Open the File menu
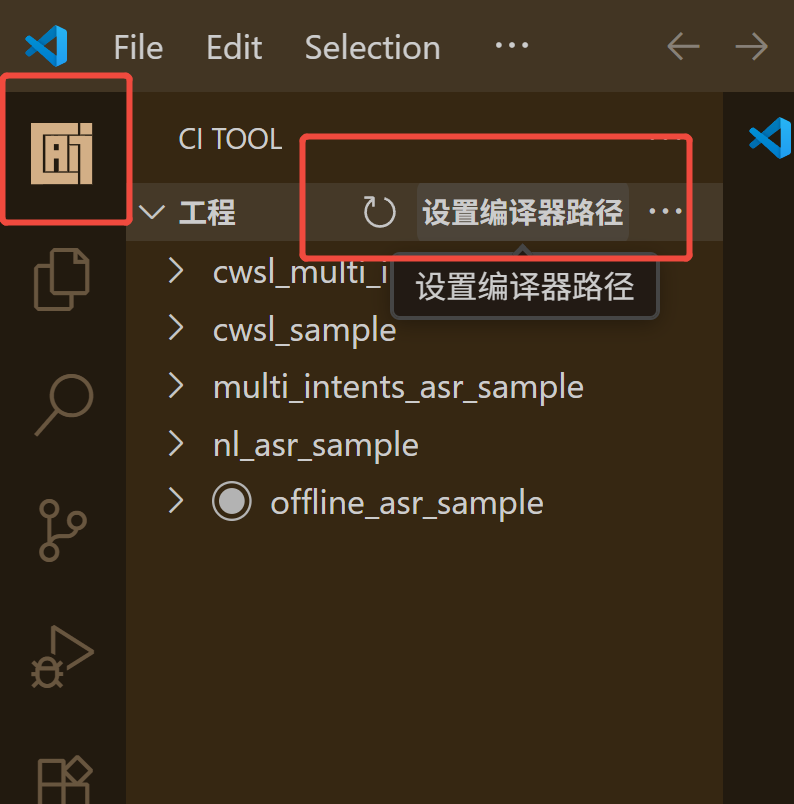Image resolution: width=794 pixels, height=804 pixels. 138,47
